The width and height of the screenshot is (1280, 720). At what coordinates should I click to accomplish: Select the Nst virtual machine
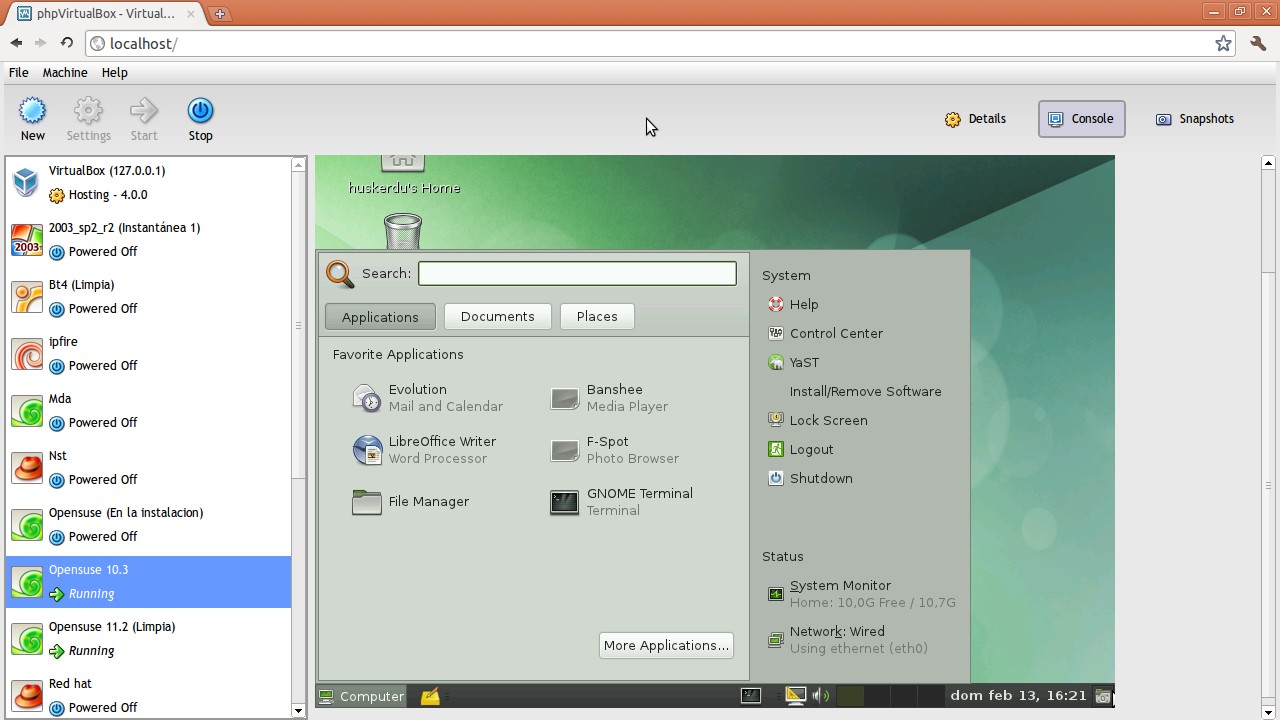tap(149, 468)
